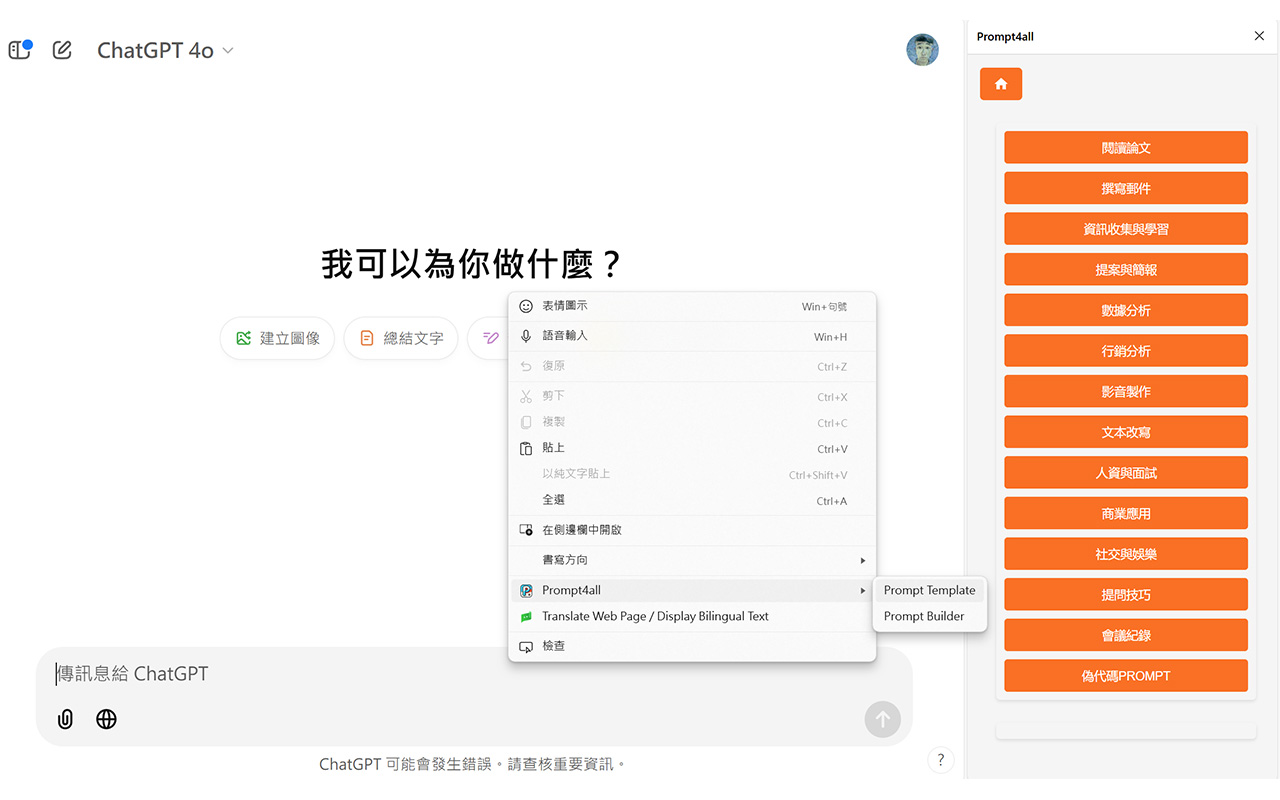Click the inspect icon beside 檢查
This screenshot has width=1280, height=800.
point(526,647)
